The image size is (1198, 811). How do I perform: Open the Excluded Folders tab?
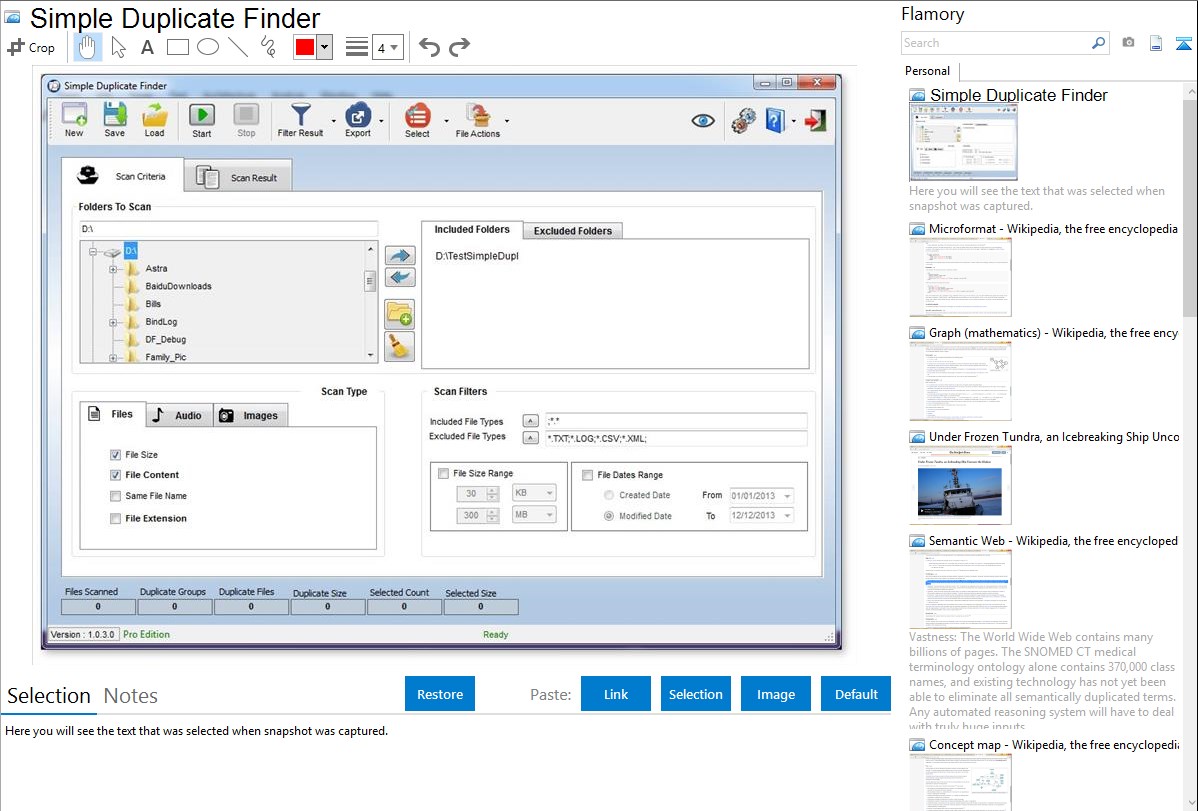572,231
